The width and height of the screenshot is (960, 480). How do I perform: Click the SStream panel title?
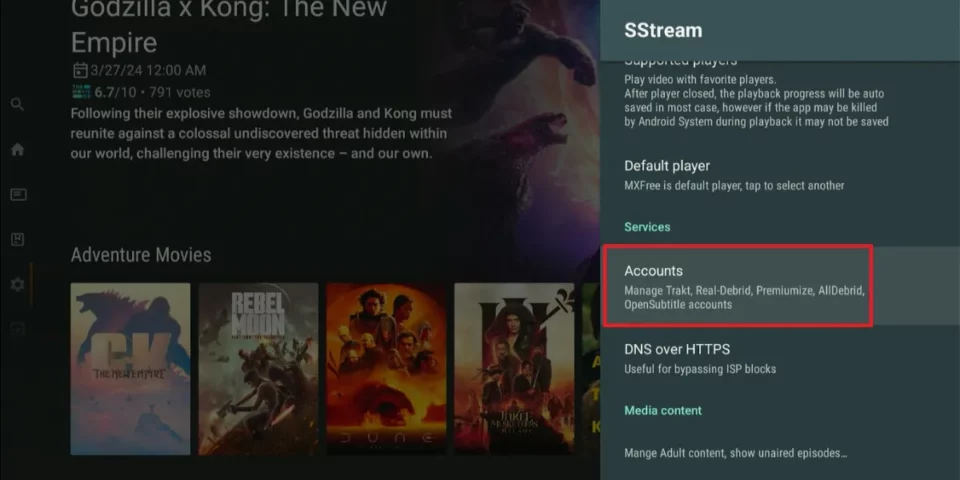662,31
